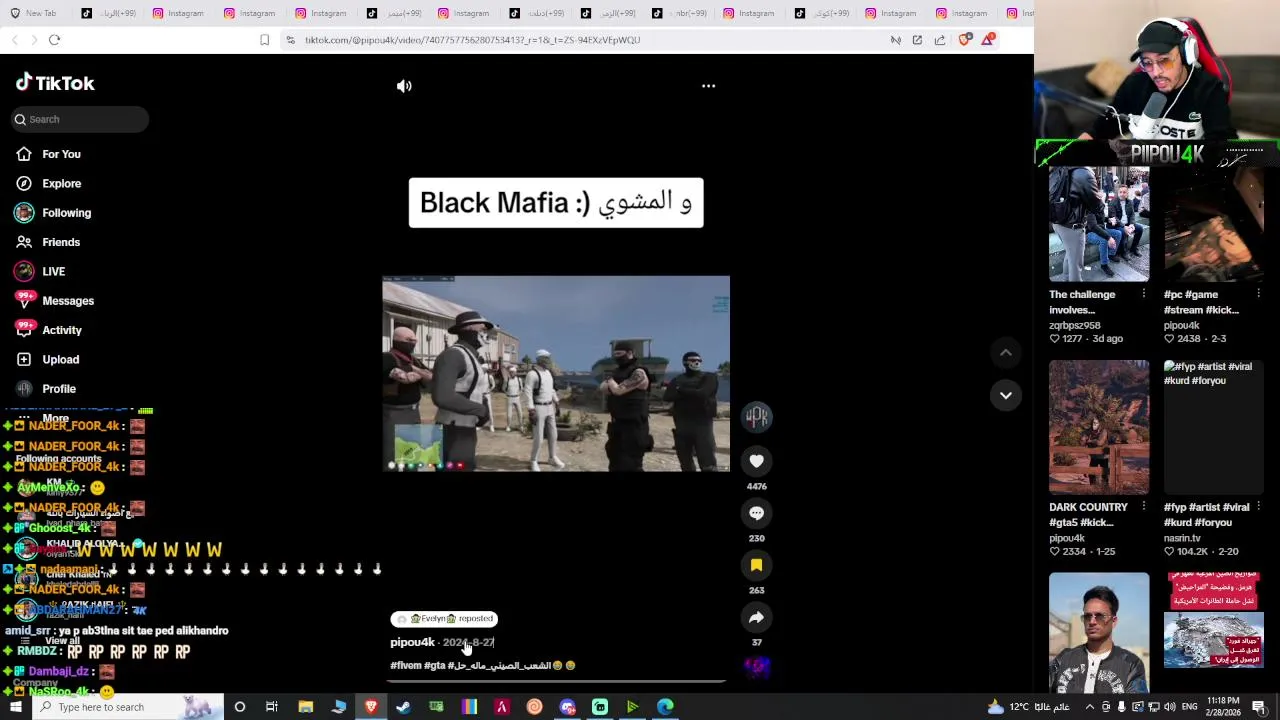Open the DARK COUNTRY #gta5 thumbnail

point(1099,427)
